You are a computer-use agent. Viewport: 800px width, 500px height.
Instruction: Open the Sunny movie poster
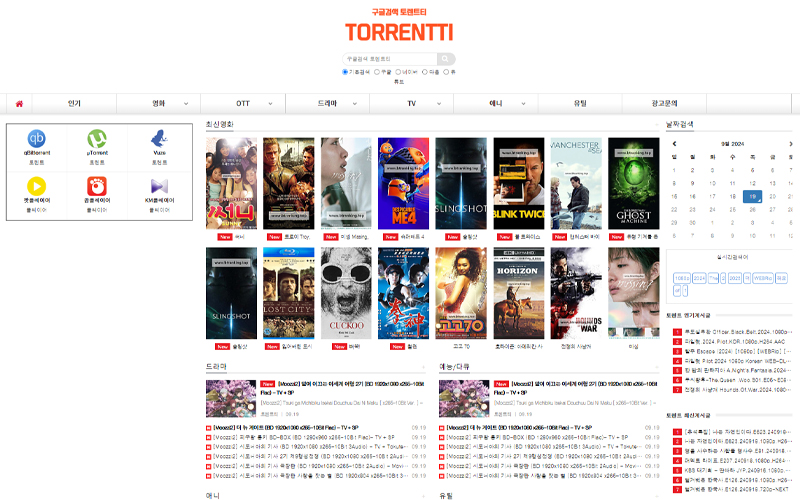[231, 183]
